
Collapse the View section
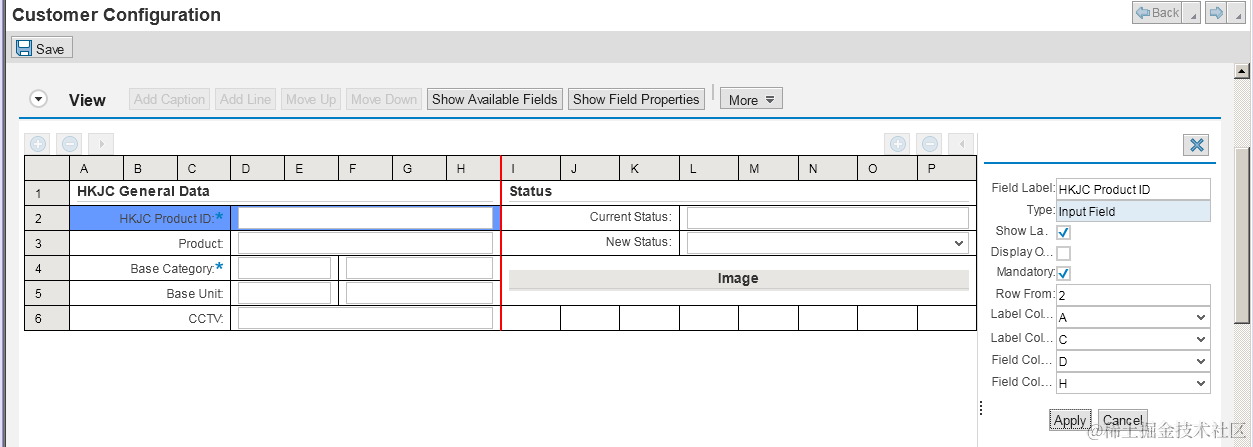tap(39, 99)
